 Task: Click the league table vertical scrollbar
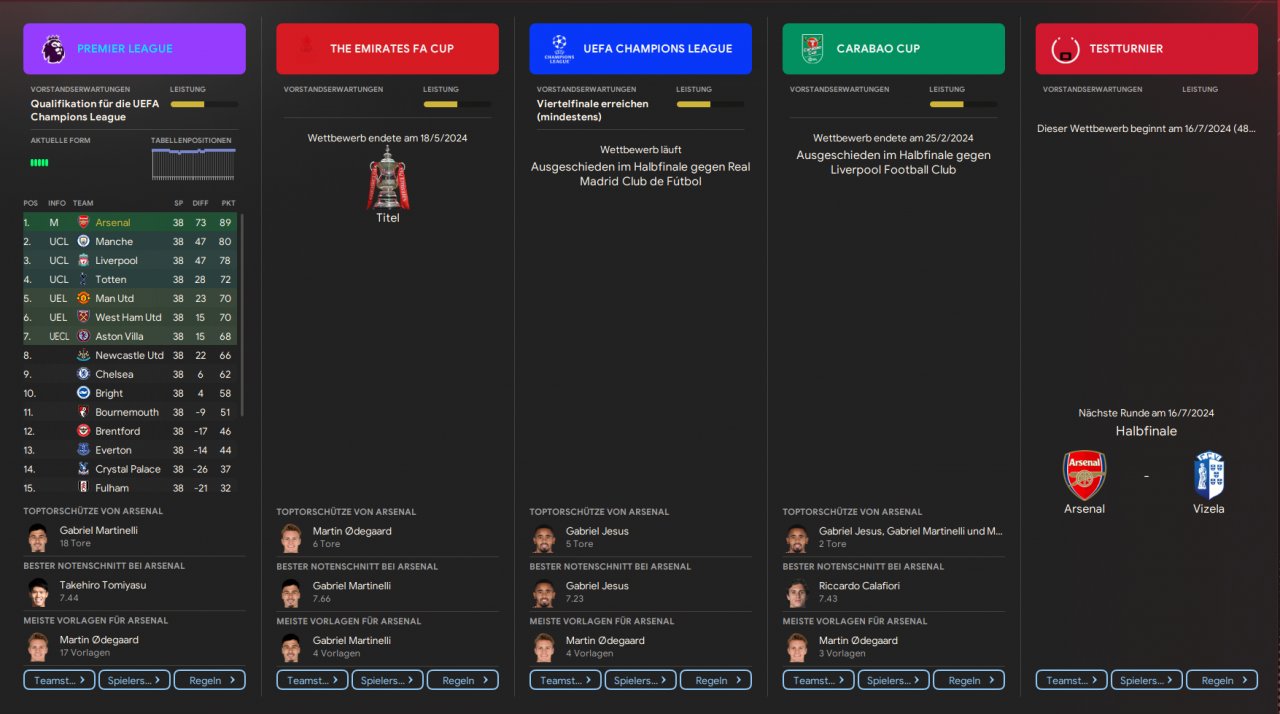click(x=242, y=315)
